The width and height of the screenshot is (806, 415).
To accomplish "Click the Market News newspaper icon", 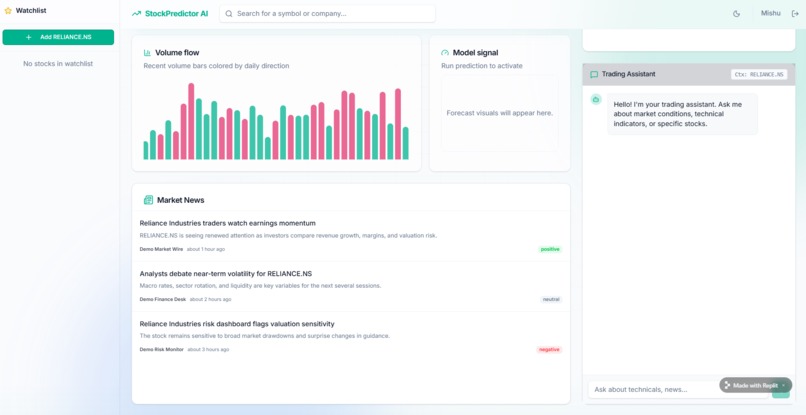I will point(149,200).
